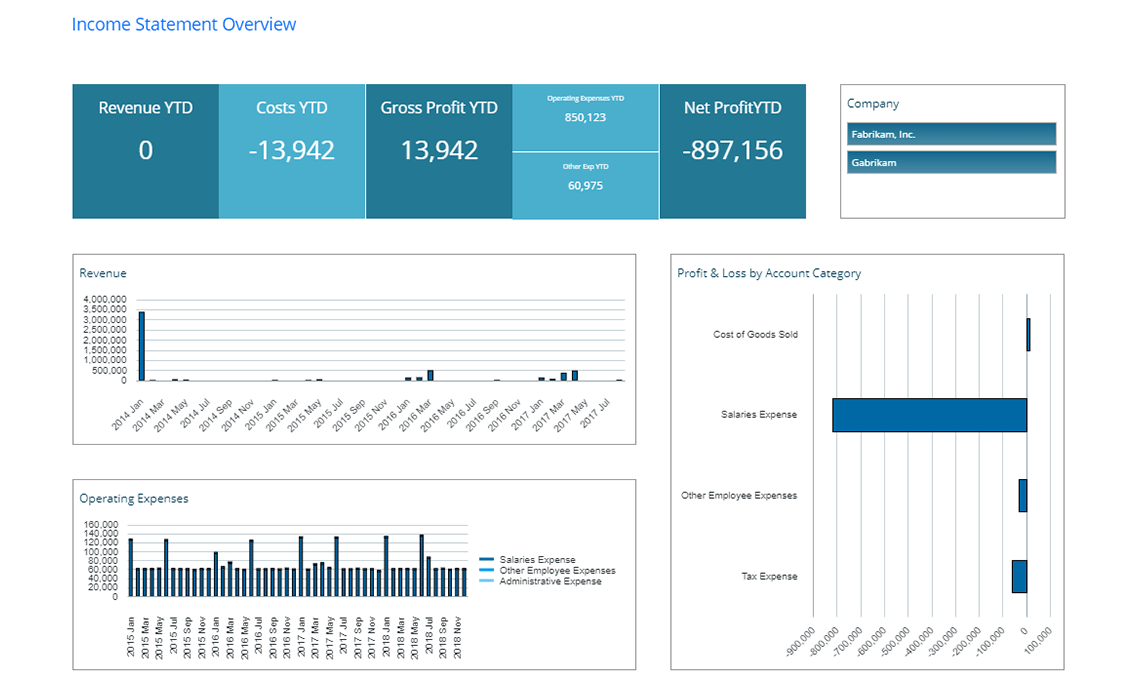The image size is (1140, 687).
Task: Select Fabrikam, Inc. in Company filter
Action: 951,134
